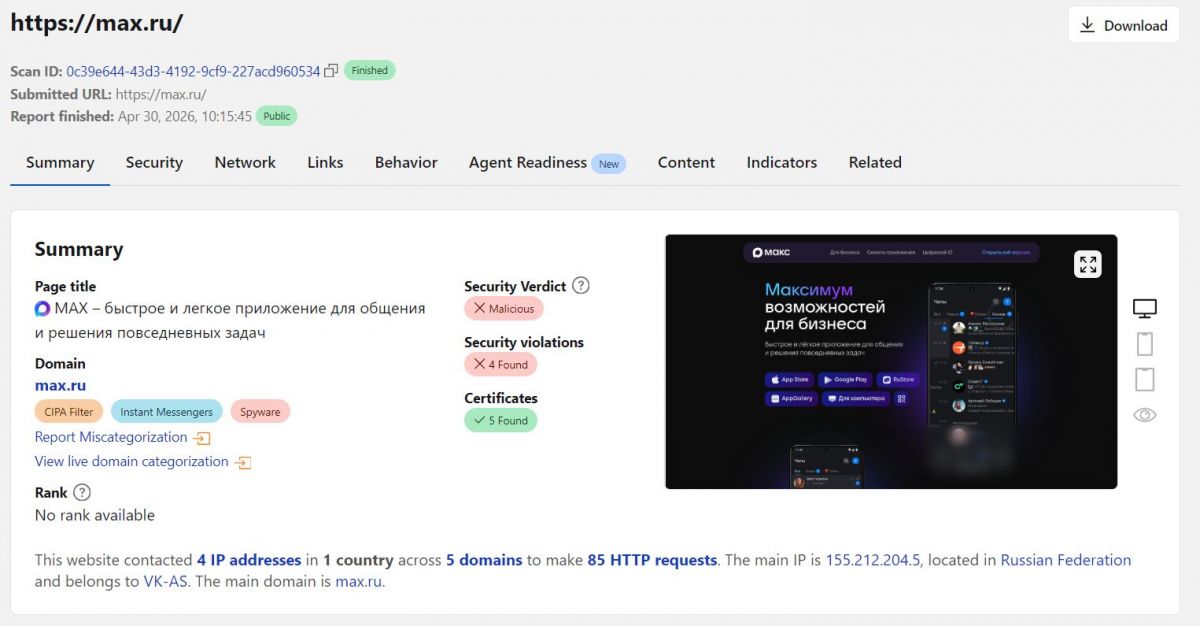The height and width of the screenshot is (626, 1200).
Task: Switch to desktop screenshot view
Action: point(1145,308)
